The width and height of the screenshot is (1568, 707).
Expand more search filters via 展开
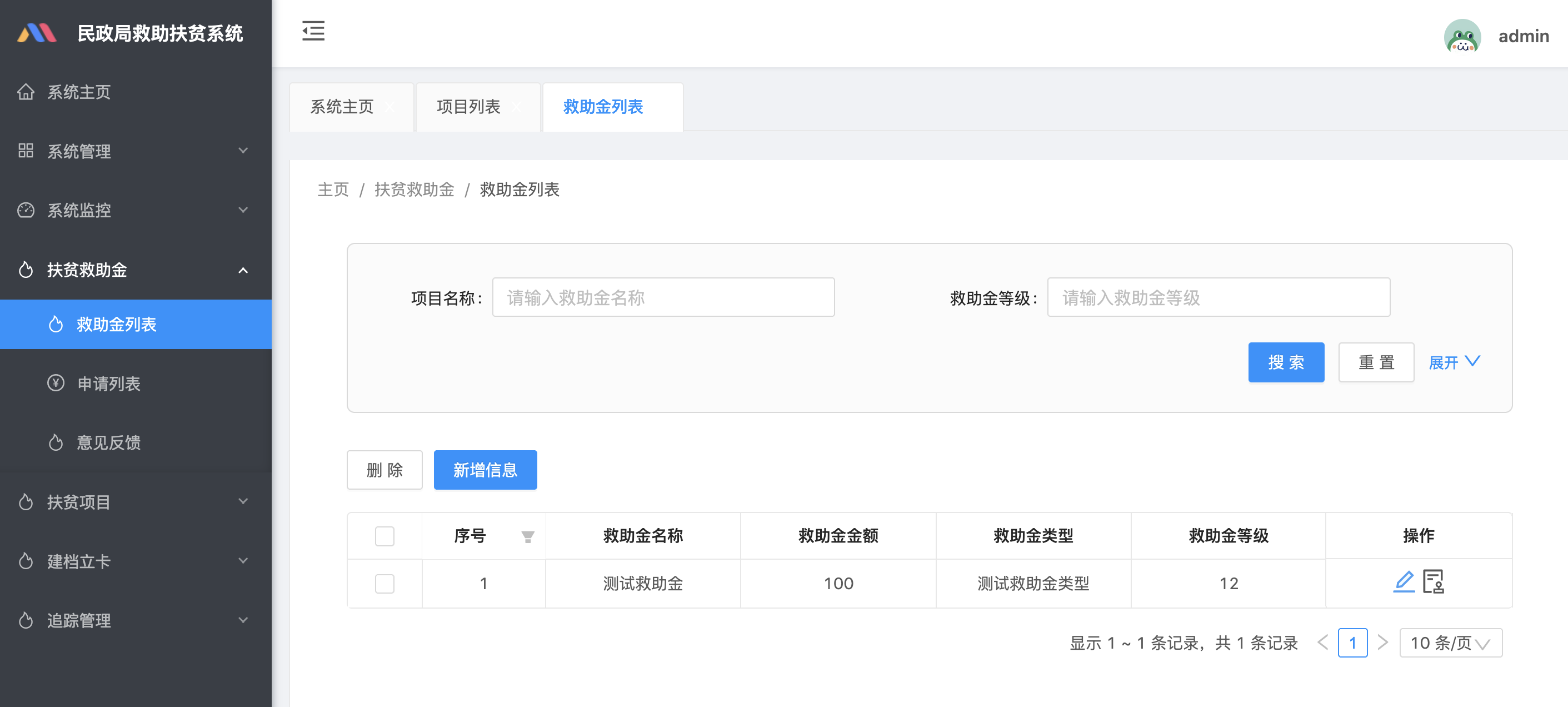1454,362
